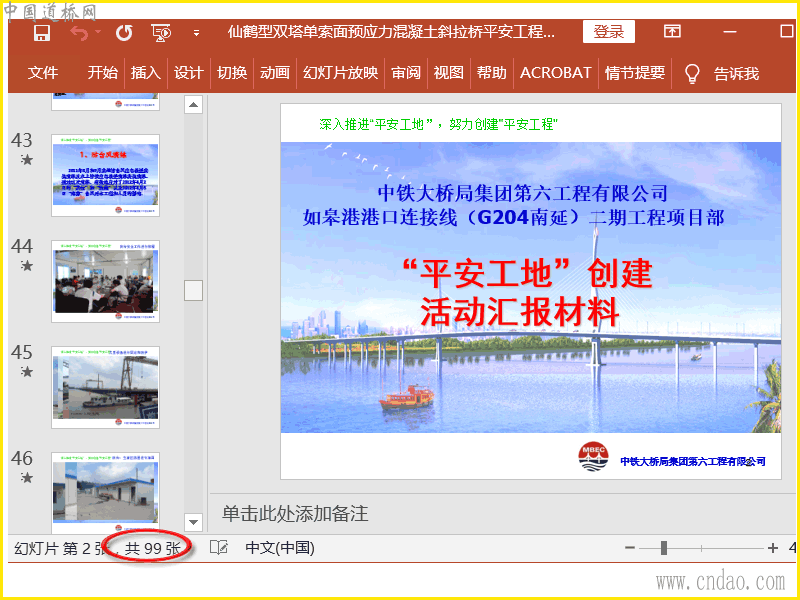Click the MBEC logo on the slide
This screenshot has width=800, height=600.
tap(593, 457)
